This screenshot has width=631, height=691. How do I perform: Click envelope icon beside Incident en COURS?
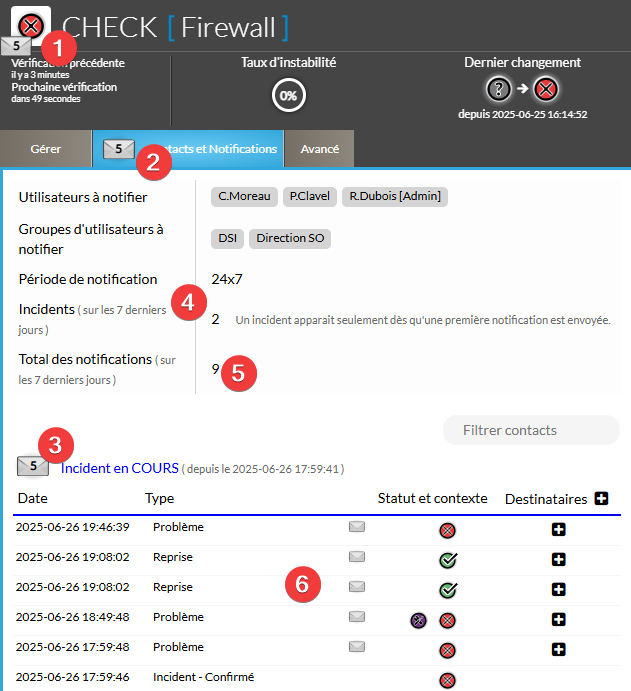(33, 466)
